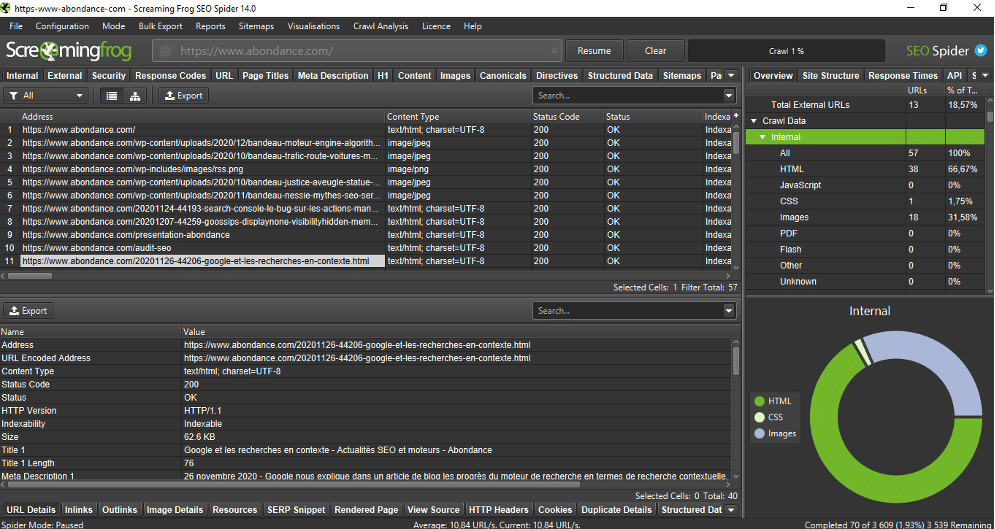Click the globe icon in URL bar
Image resolution: width=995 pixels, height=529 pixels.
pos(166,51)
